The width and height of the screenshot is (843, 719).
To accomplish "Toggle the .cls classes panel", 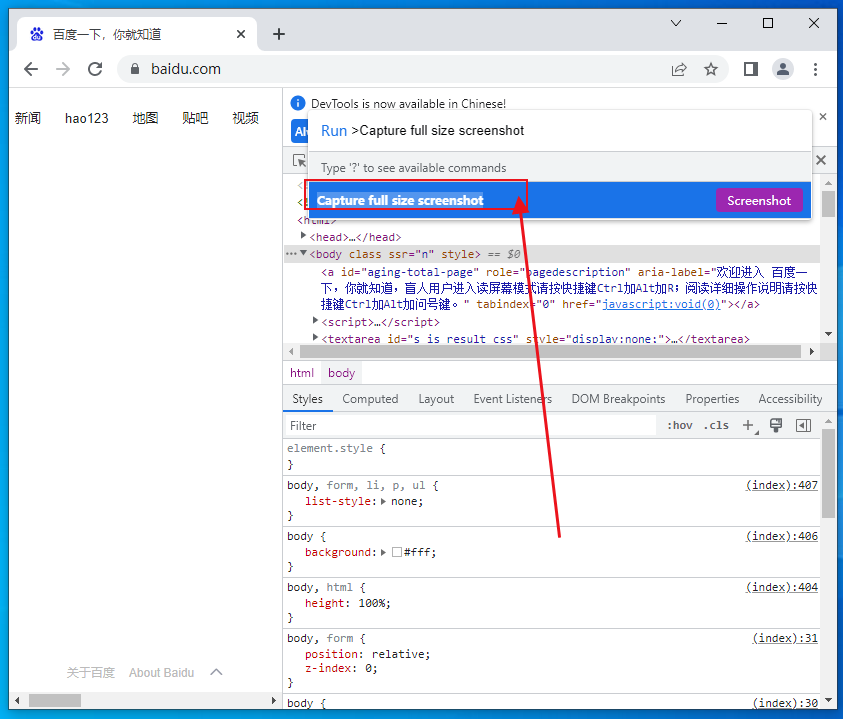I will point(716,425).
